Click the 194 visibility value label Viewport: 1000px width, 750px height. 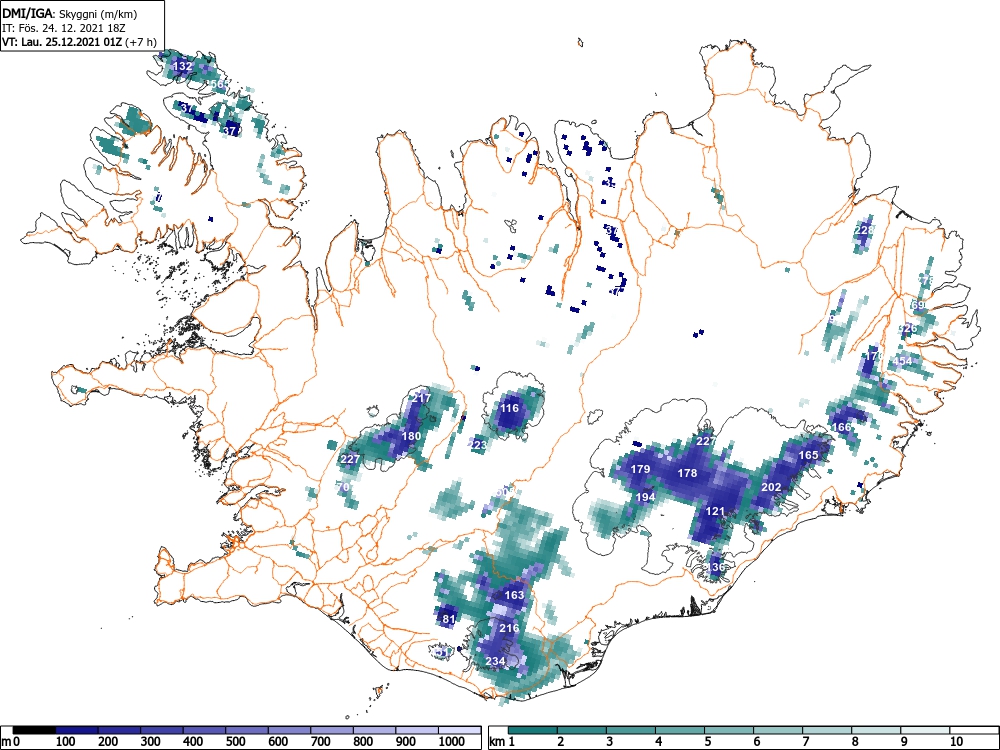pyautogui.click(x=645, y=497)
